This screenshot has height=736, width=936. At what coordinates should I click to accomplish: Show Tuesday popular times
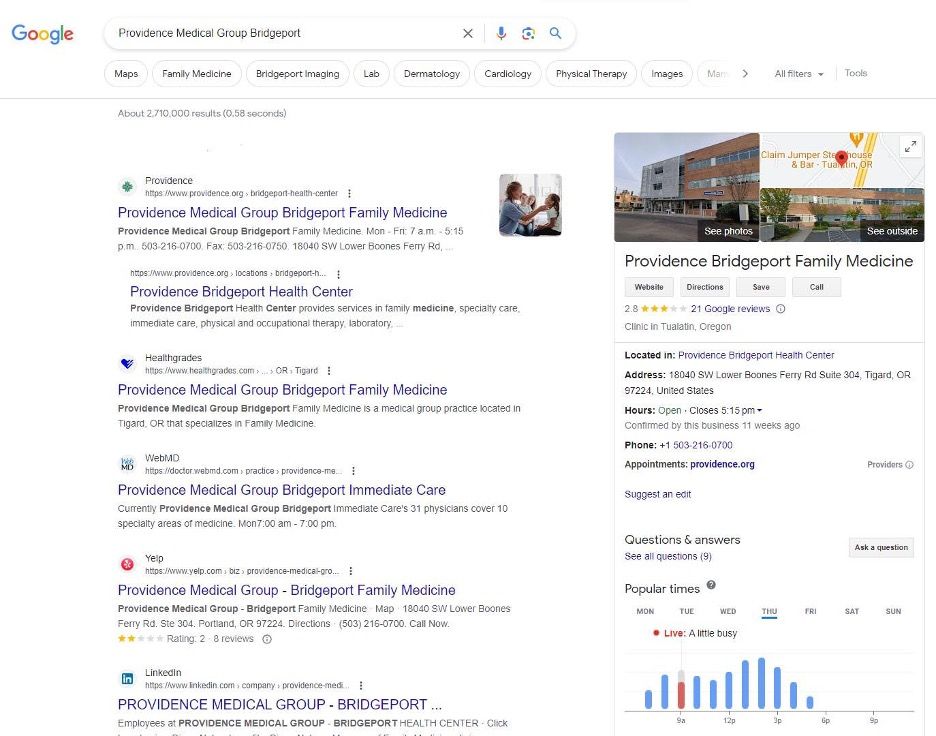point(686,612)
